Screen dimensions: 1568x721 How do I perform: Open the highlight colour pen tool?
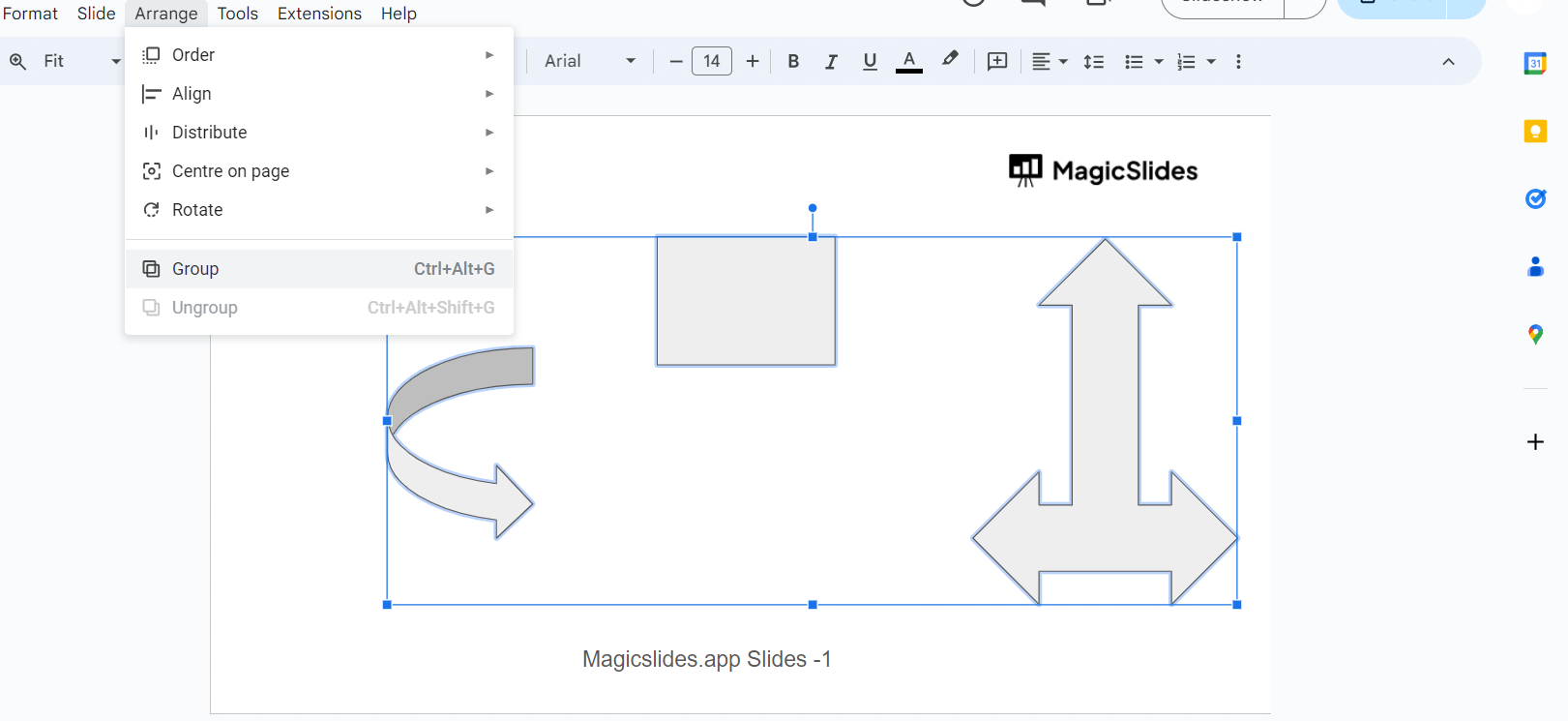click(x=950, y=60)
